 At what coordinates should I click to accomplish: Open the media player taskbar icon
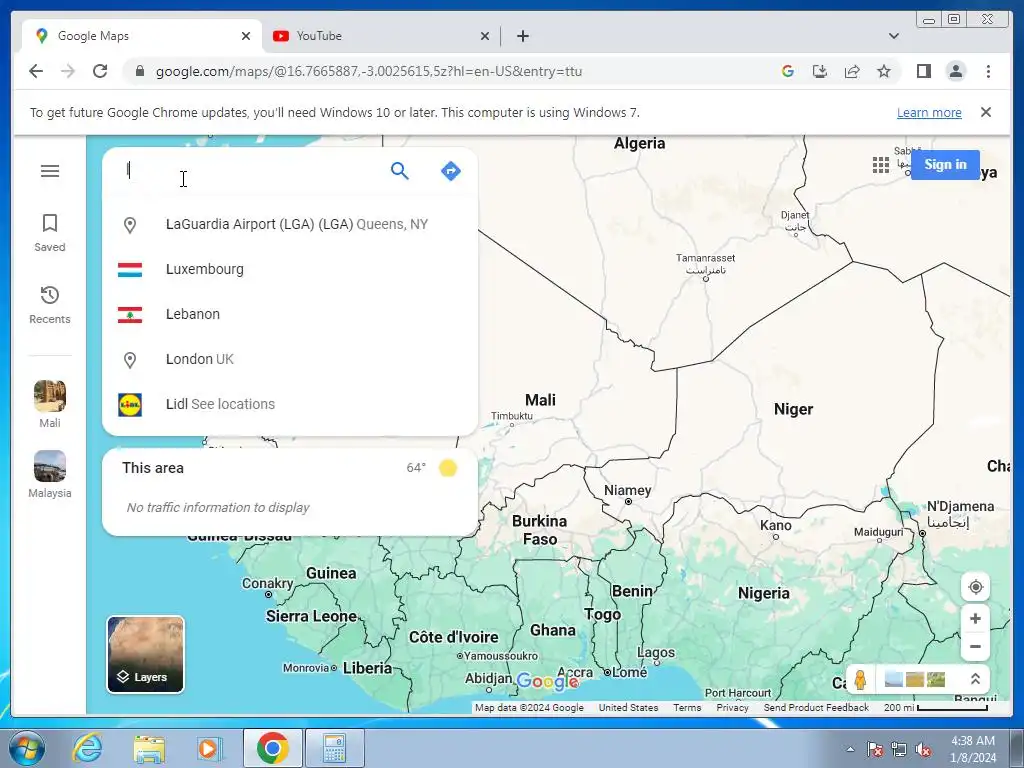click(x=210, y=748)
